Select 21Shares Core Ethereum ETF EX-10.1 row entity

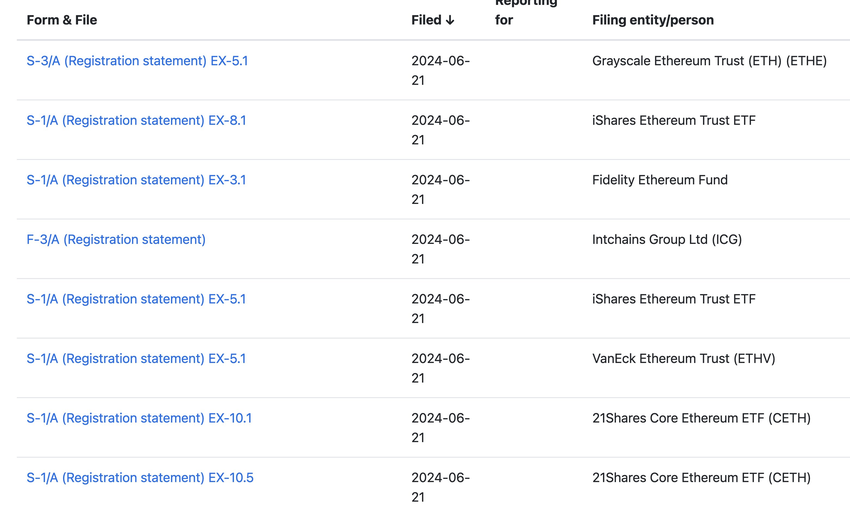[x=701, y=418]
